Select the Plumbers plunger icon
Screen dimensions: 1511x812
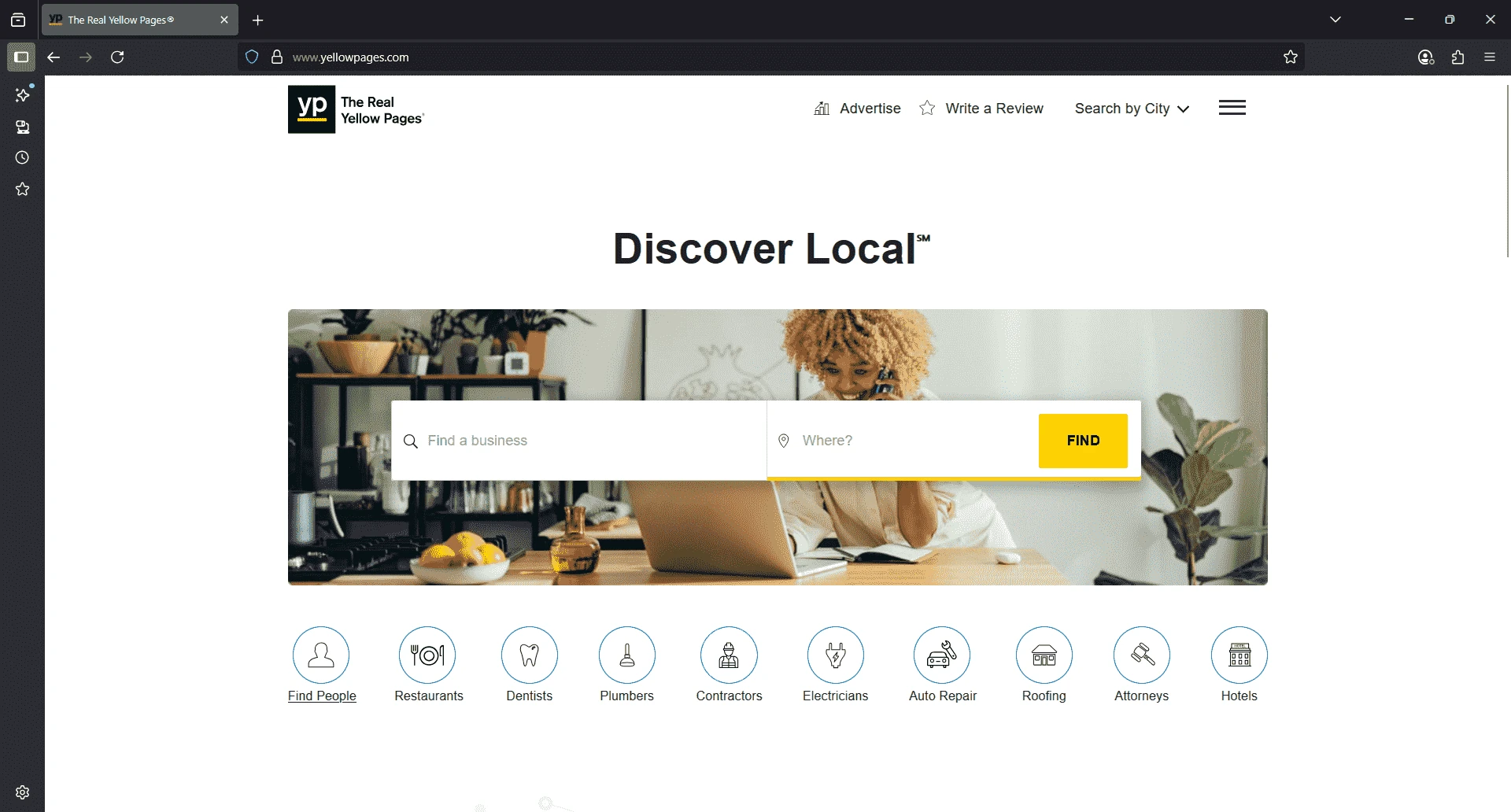point(626,655)
